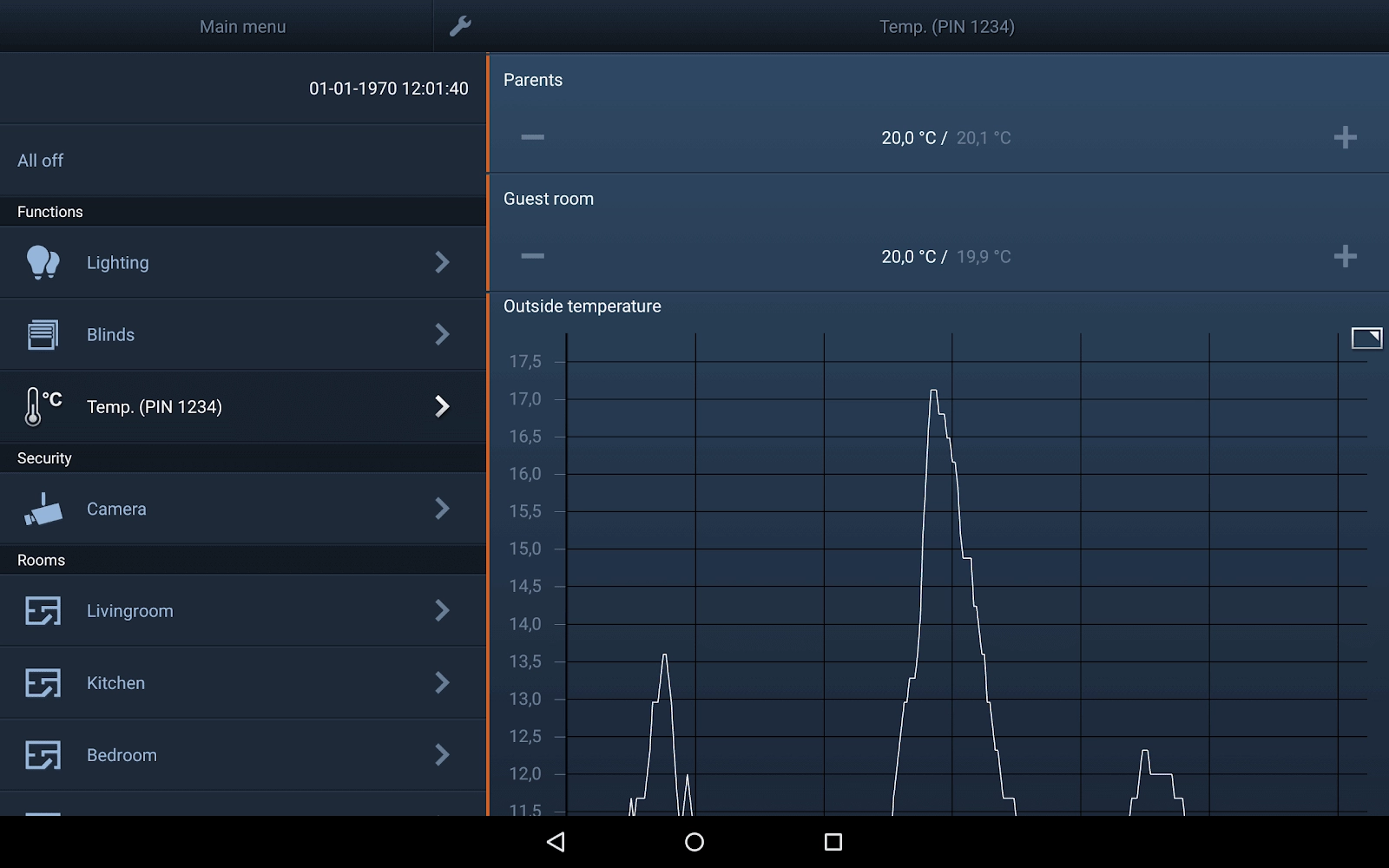
Task: Expand Blinds with its chevron arrow
Action: pos(442,334)
